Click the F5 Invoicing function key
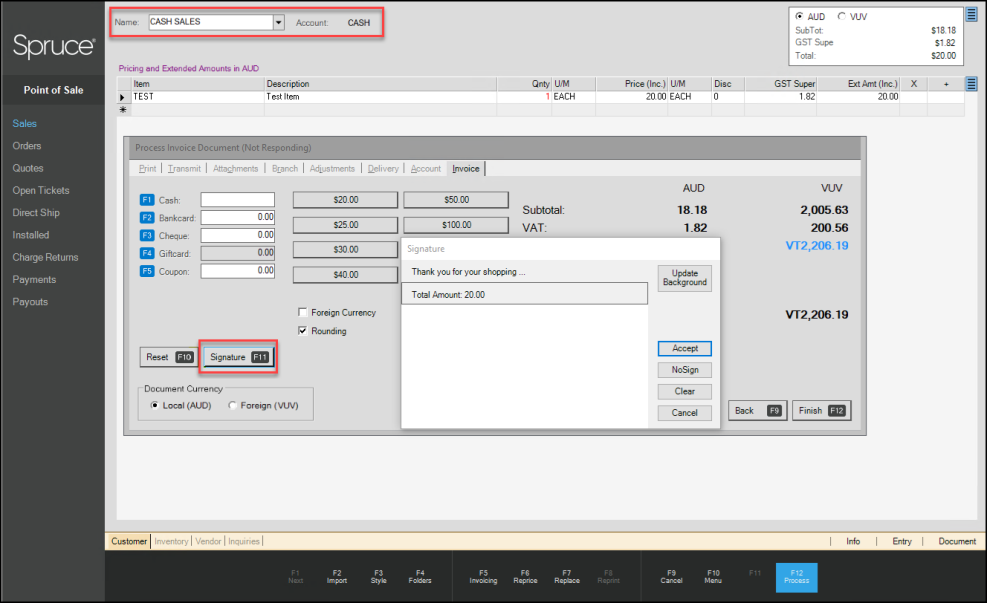 coord(483,577)
